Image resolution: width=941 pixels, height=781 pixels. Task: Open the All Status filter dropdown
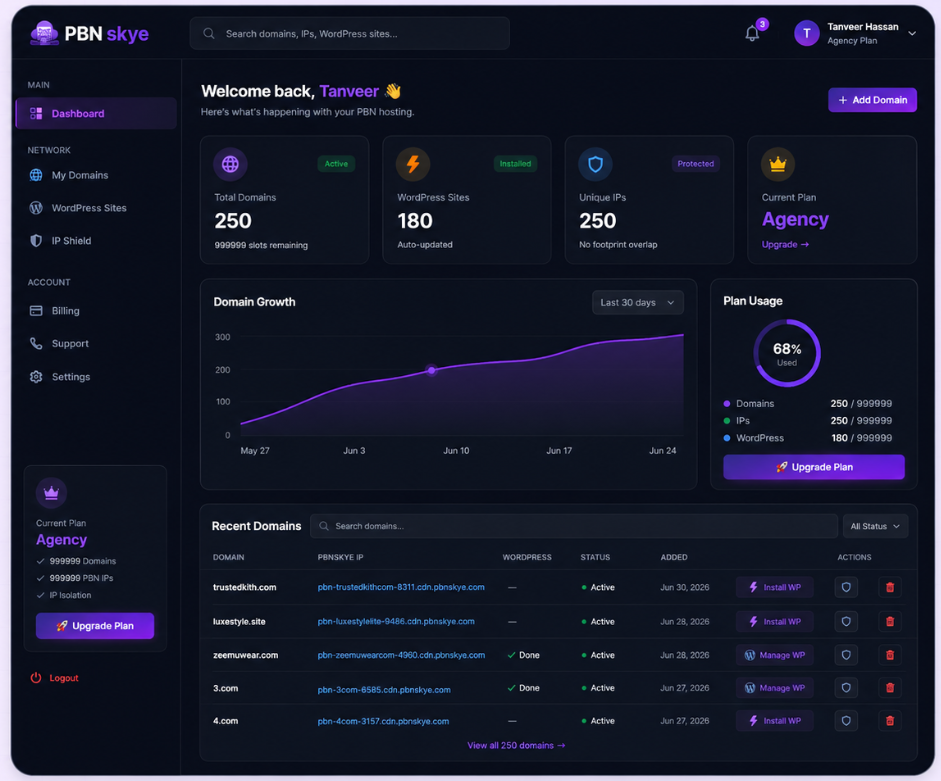pos(875,526)
